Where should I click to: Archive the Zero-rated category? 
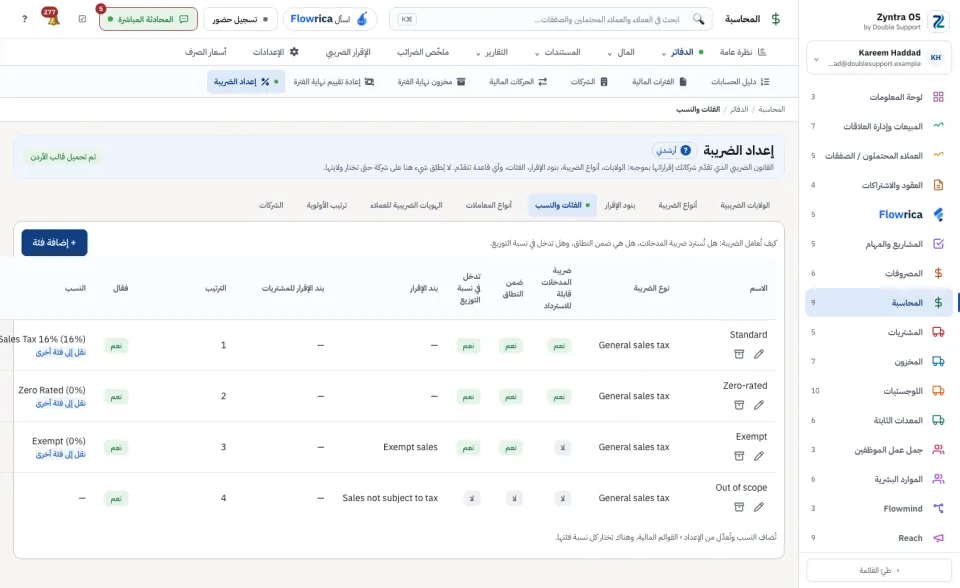tap(739, 405)
